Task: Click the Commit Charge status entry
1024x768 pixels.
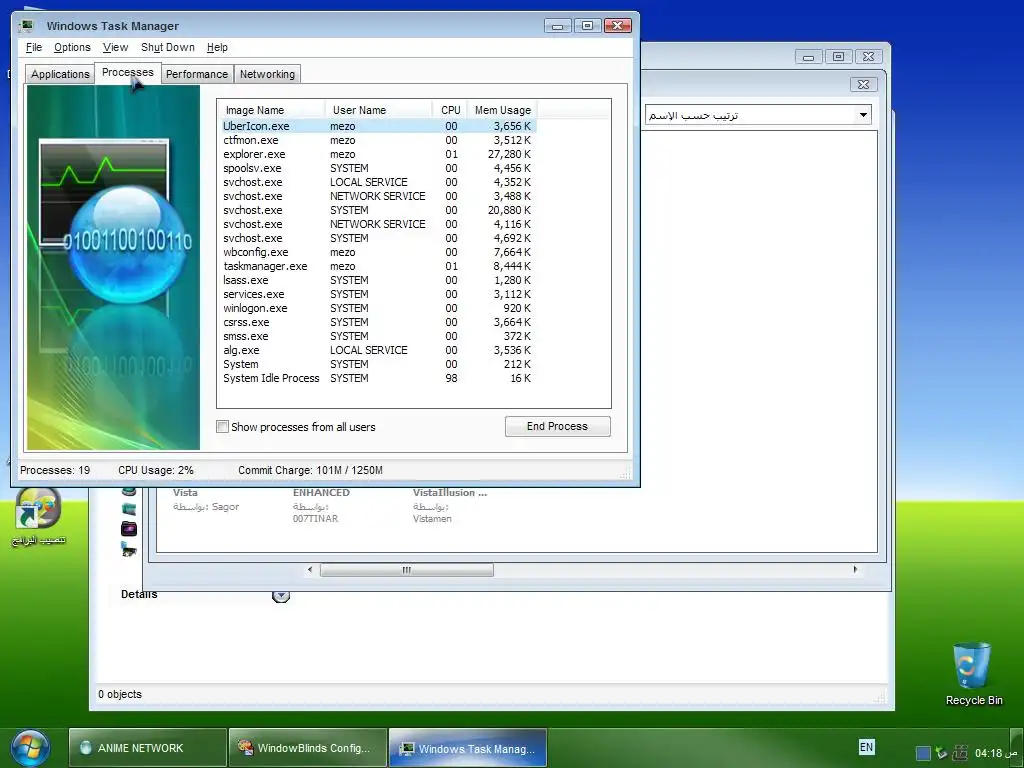Action: pyautogui.click(x=310, y=470)
